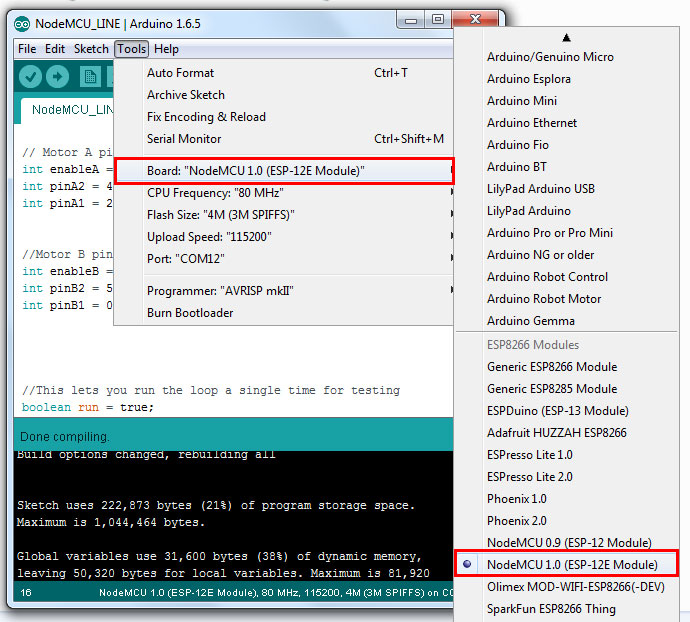Viewport: 690px width, 622px height.
Task: Click the New sketch toolbar icon
Action: (90, 77)
